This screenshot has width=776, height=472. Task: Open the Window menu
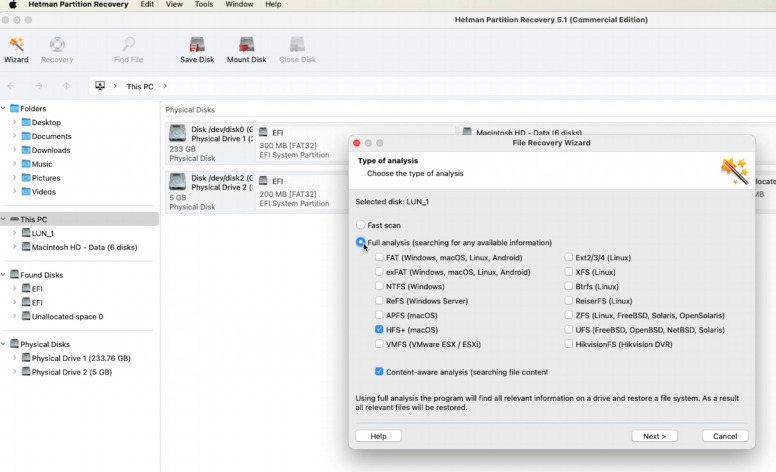click(x=240, y=4)
